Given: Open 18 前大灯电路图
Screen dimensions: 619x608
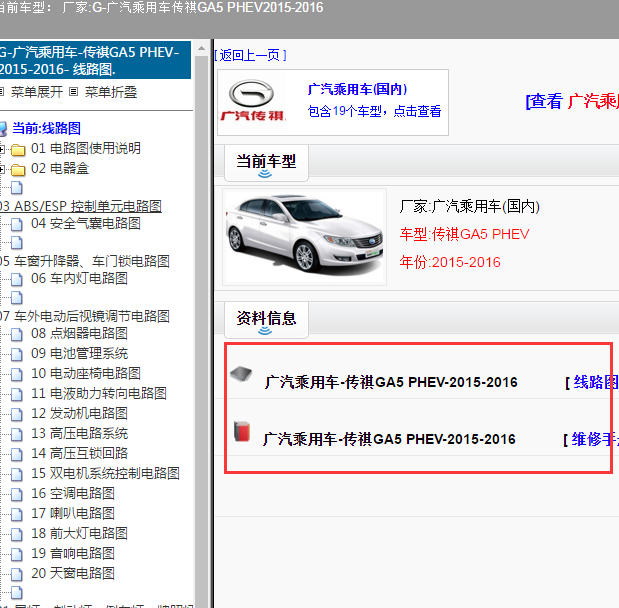Looking at the screenshot, I should [79, 533].
